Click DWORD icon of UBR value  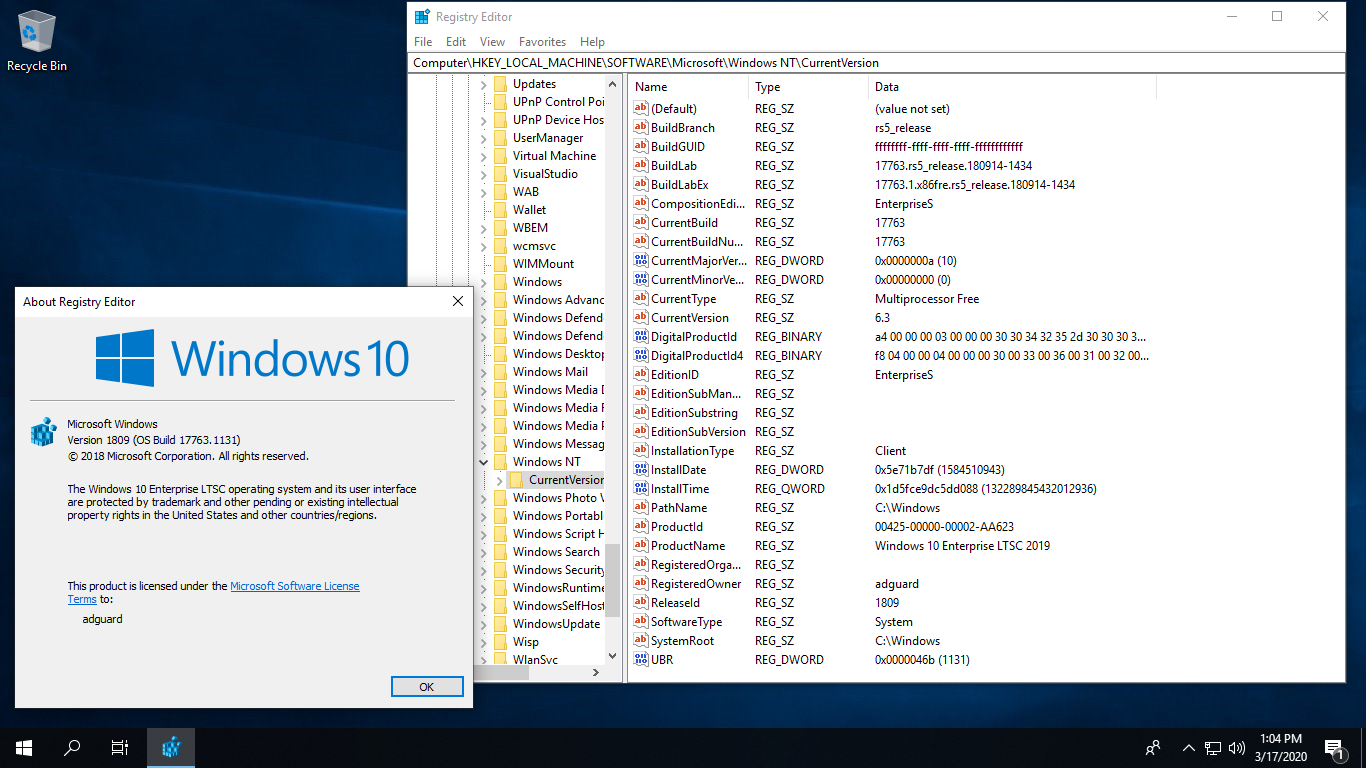coord(641,660)
